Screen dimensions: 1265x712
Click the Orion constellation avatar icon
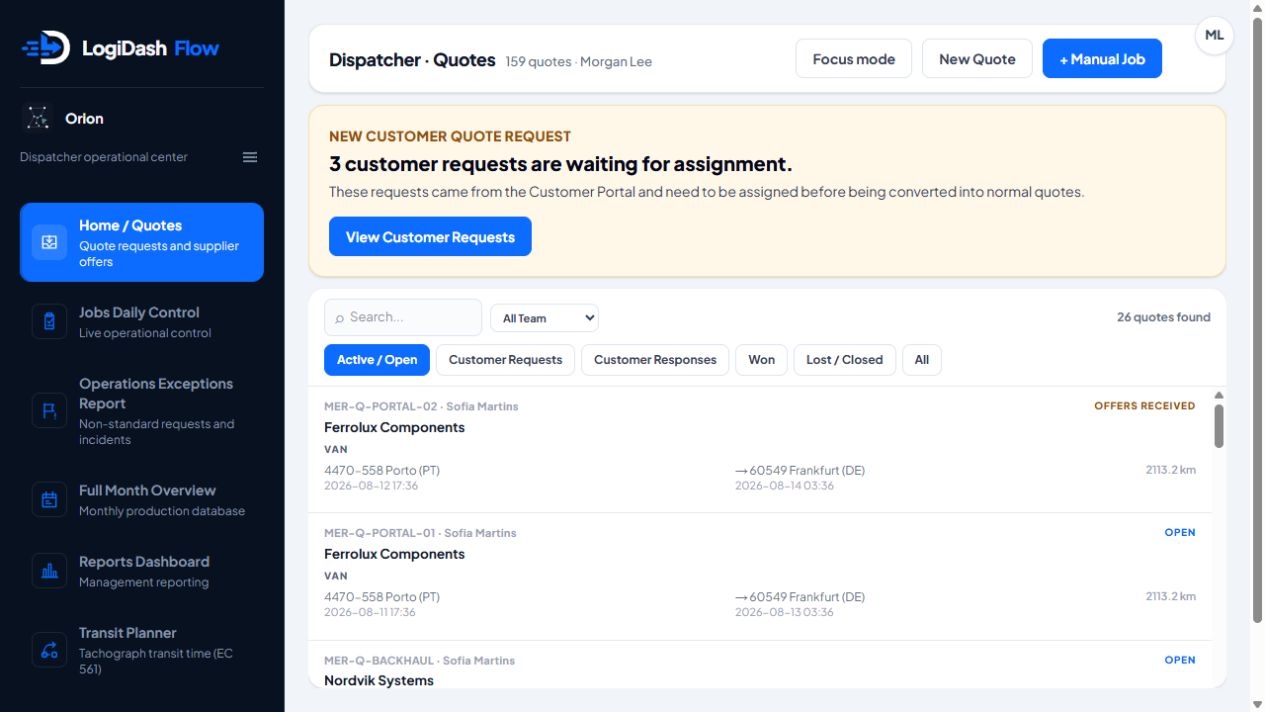37,118
